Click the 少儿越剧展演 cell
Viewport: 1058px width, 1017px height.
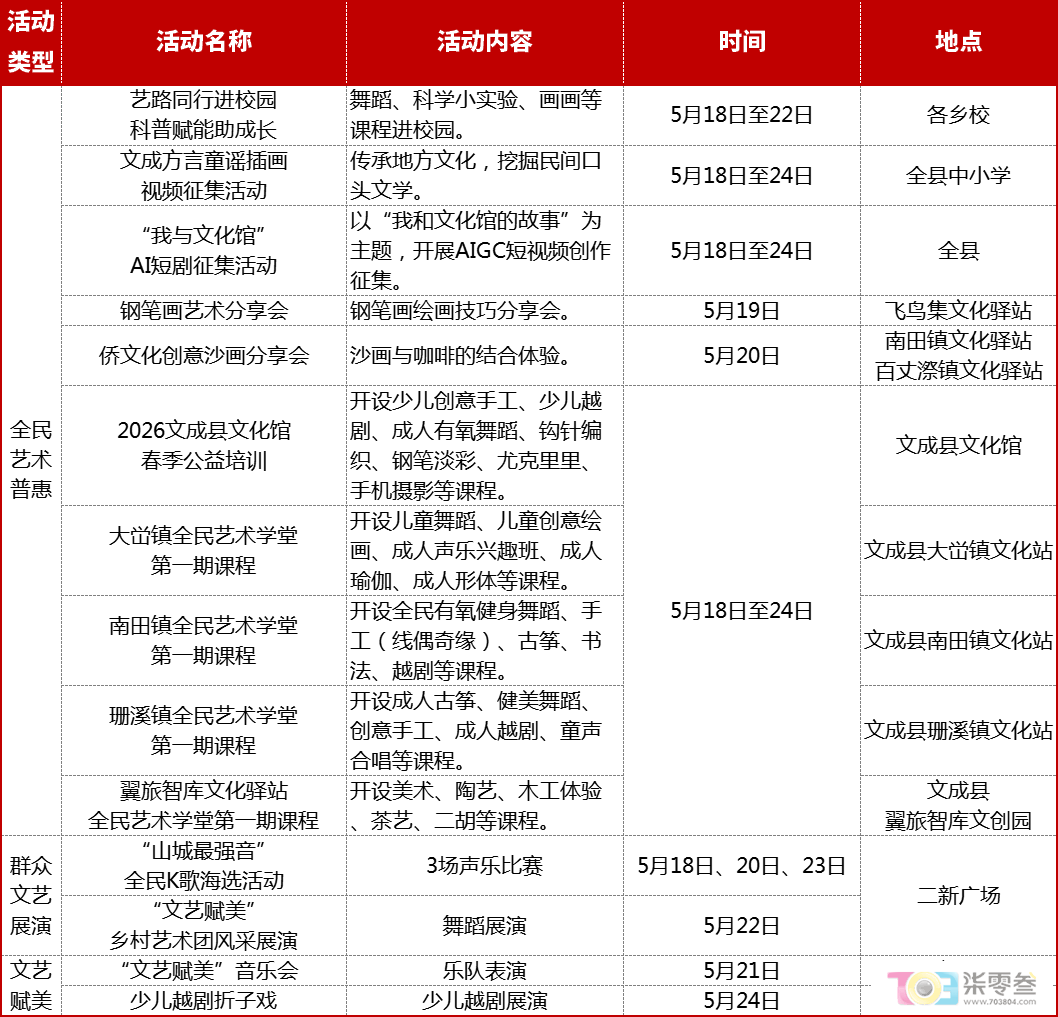(484, 1000)
